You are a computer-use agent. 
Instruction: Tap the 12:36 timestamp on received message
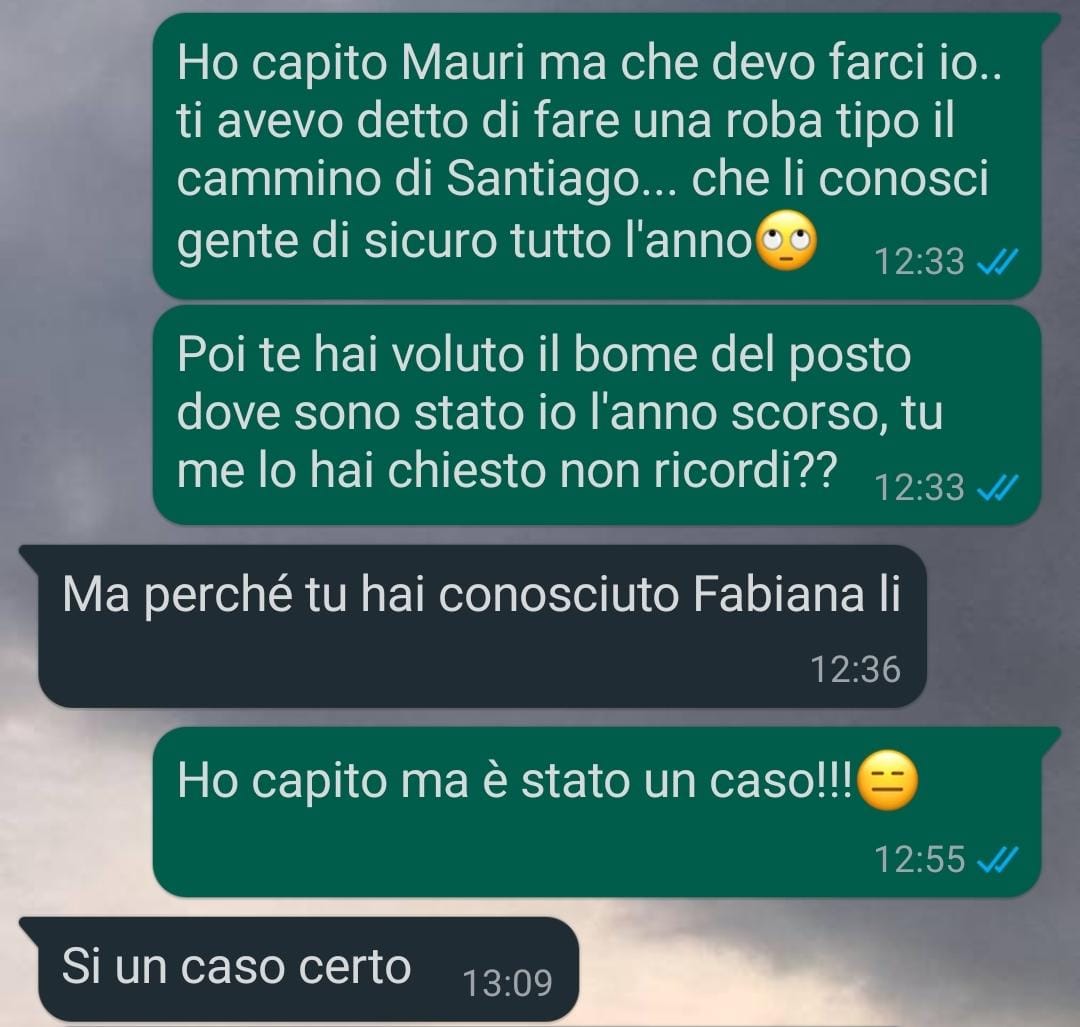point(855,670)
